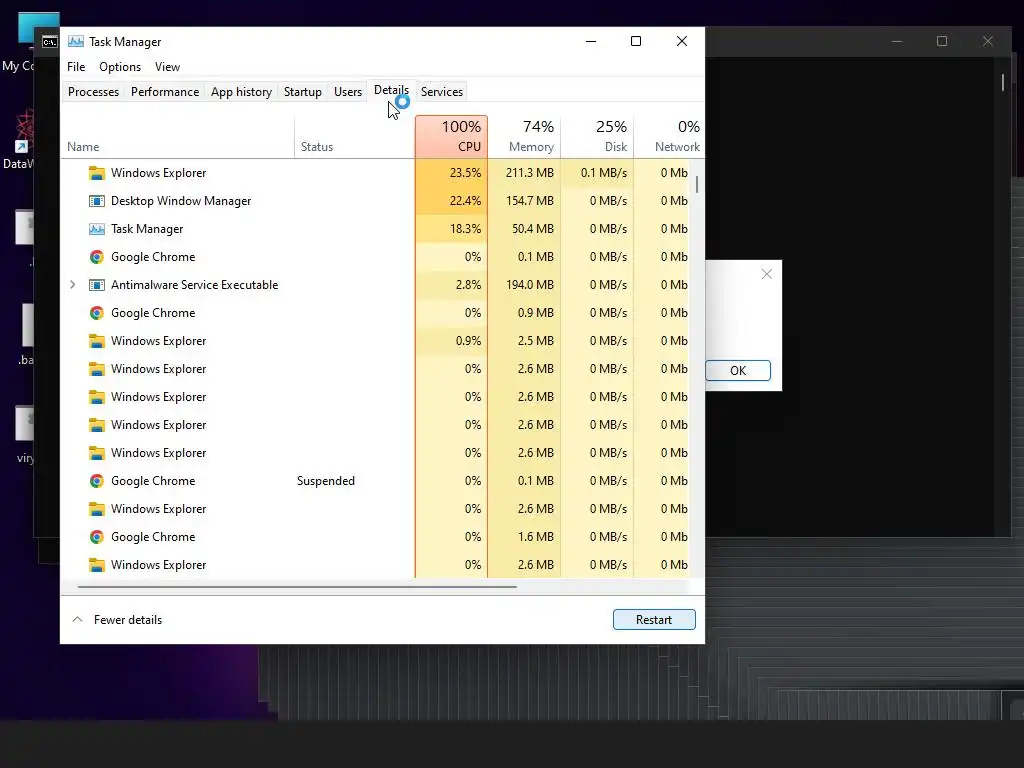This screenshot has height=768, width=1024.
Task: Click the 18.3% CPU value
Action: click(465, 229)
